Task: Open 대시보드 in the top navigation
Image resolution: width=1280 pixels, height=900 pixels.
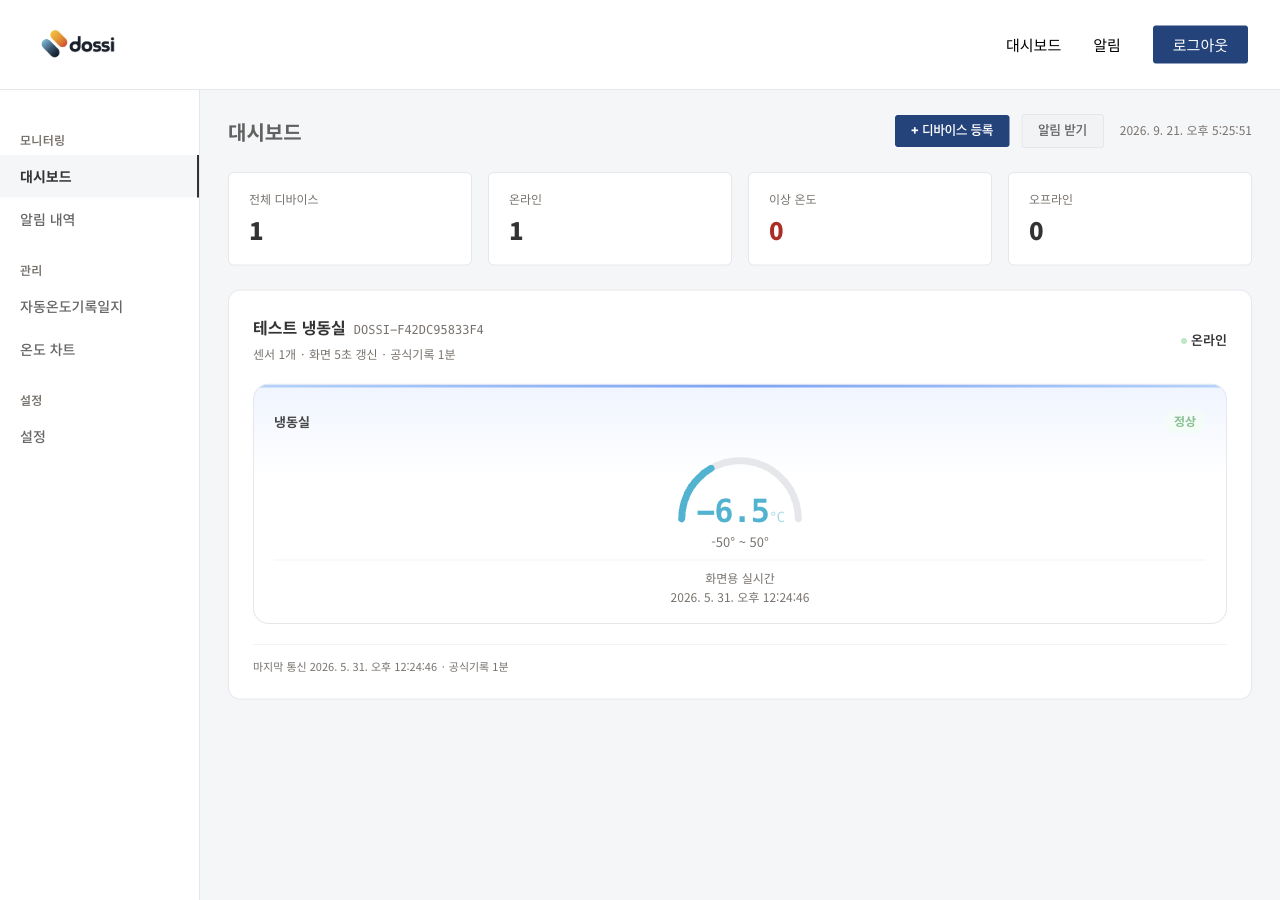Action: (x=1033, y=45)
